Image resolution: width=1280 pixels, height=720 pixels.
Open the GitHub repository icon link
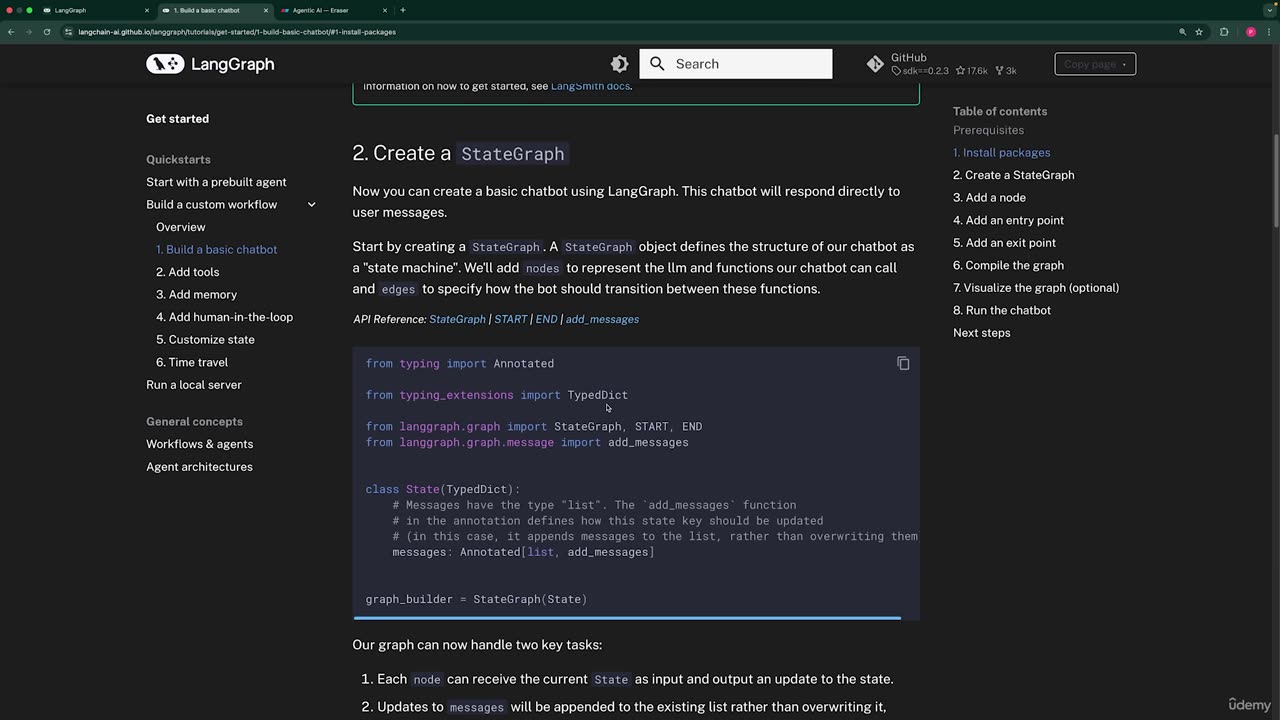pyautogui.click(x=875, y=64)
